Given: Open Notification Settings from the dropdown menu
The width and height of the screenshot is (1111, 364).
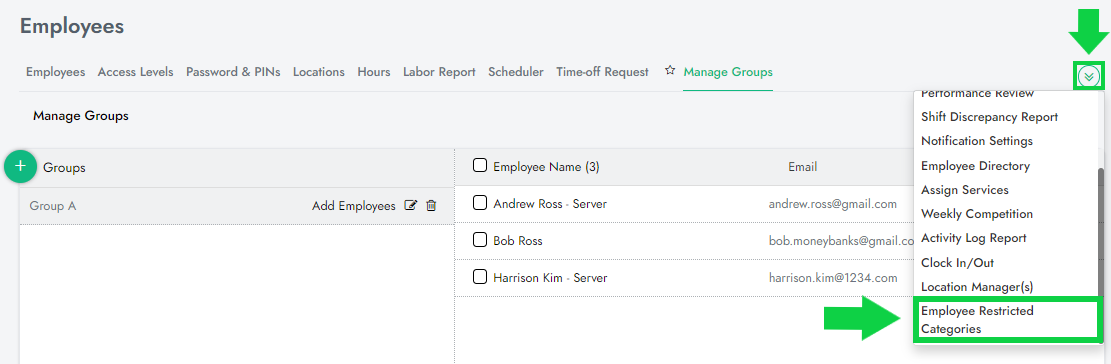Looking at the screenshot, I should click(x=976, y=141).
